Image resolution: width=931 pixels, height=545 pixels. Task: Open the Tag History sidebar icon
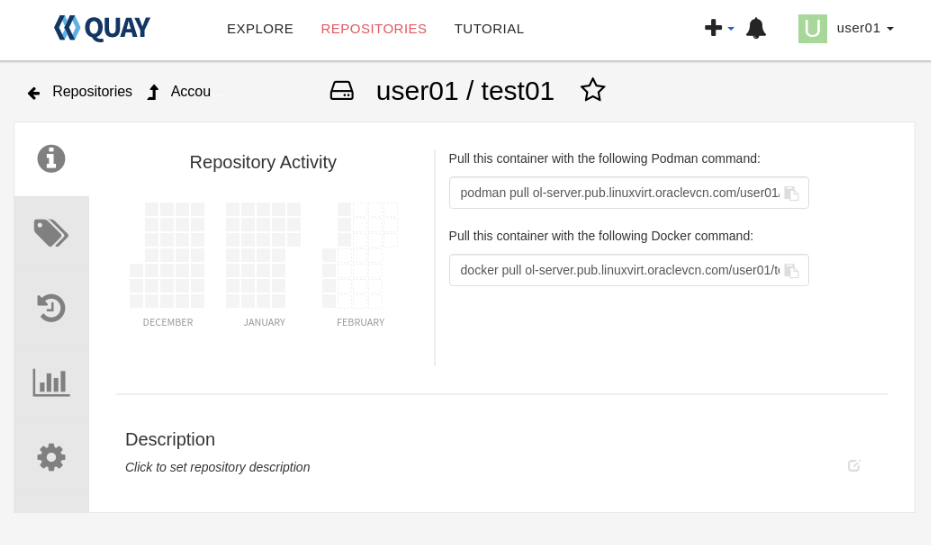click(x=51, y=308)
